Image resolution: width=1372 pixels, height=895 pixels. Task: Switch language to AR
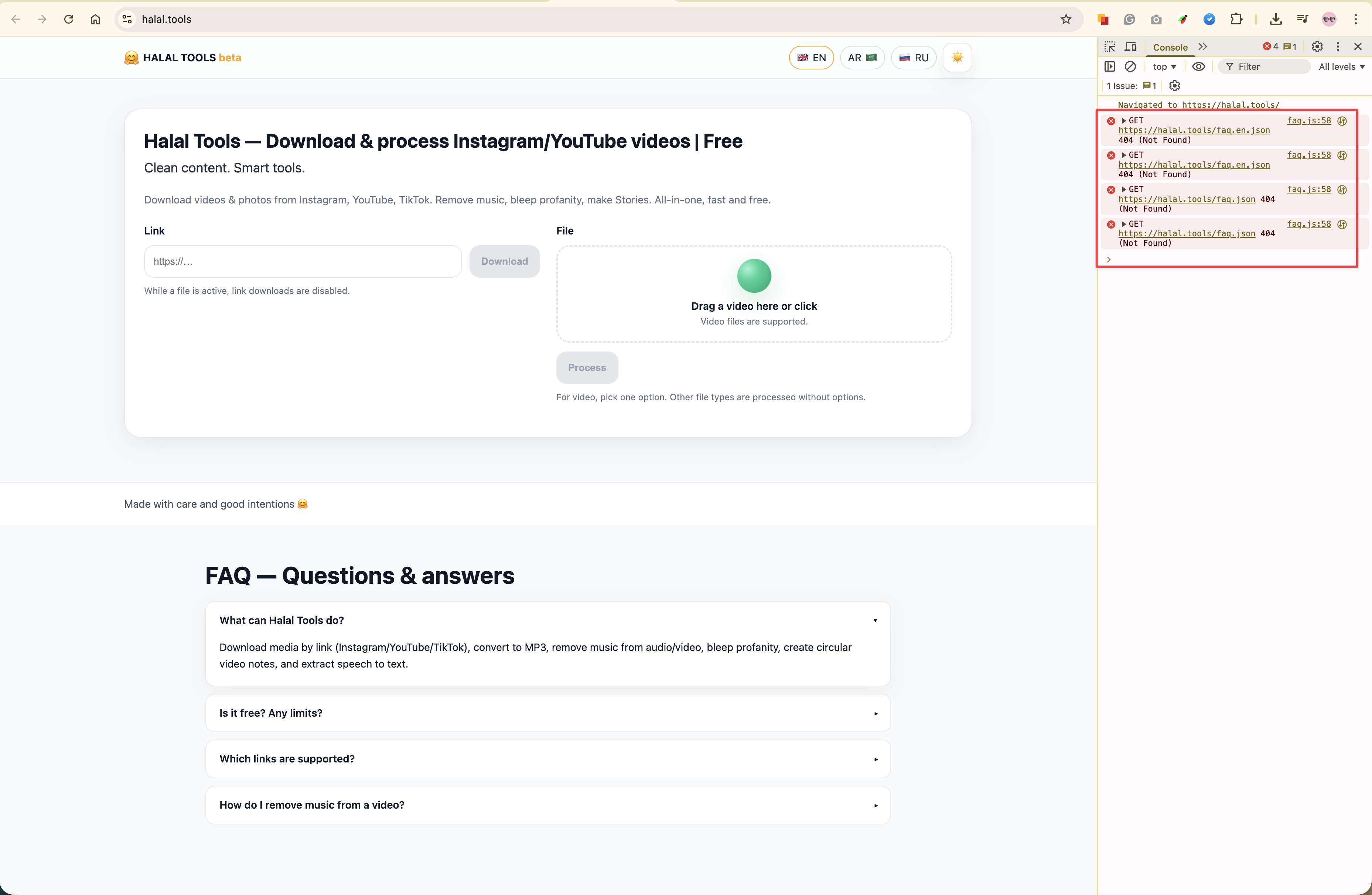pyautogui.click(x=862, y=57)
